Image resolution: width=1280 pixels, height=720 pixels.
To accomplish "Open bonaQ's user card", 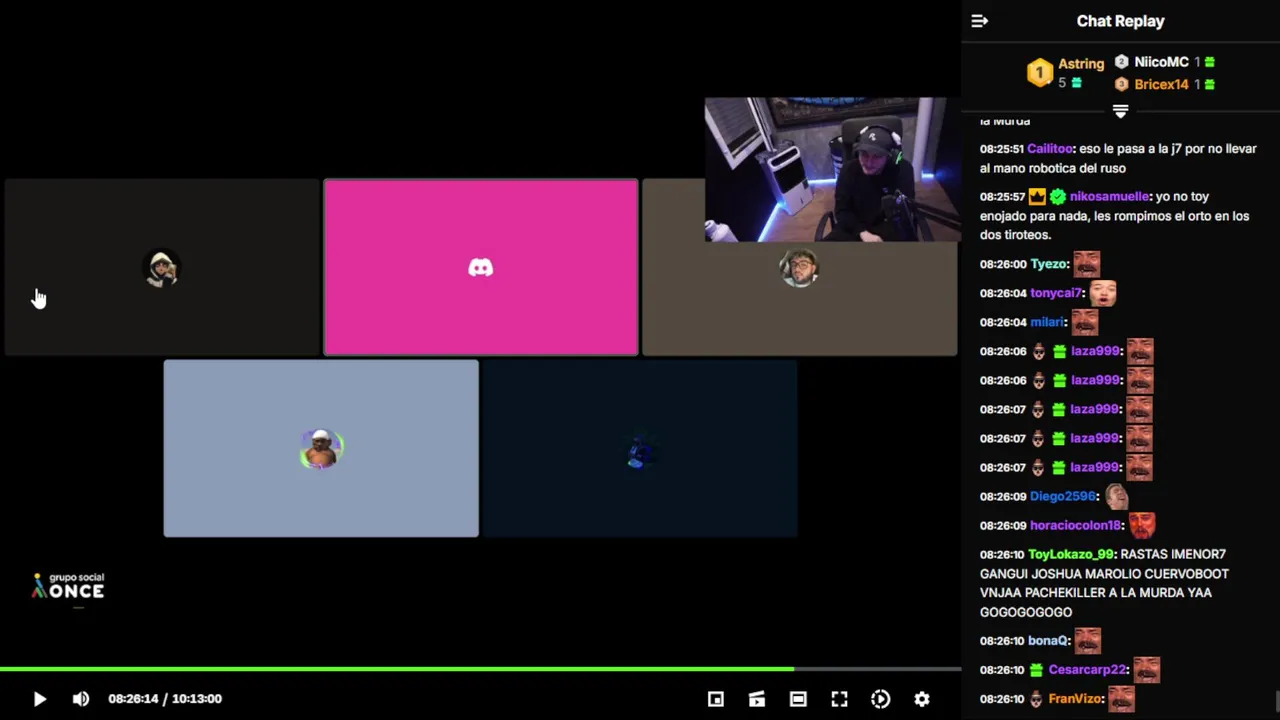I will [1048, 641].
